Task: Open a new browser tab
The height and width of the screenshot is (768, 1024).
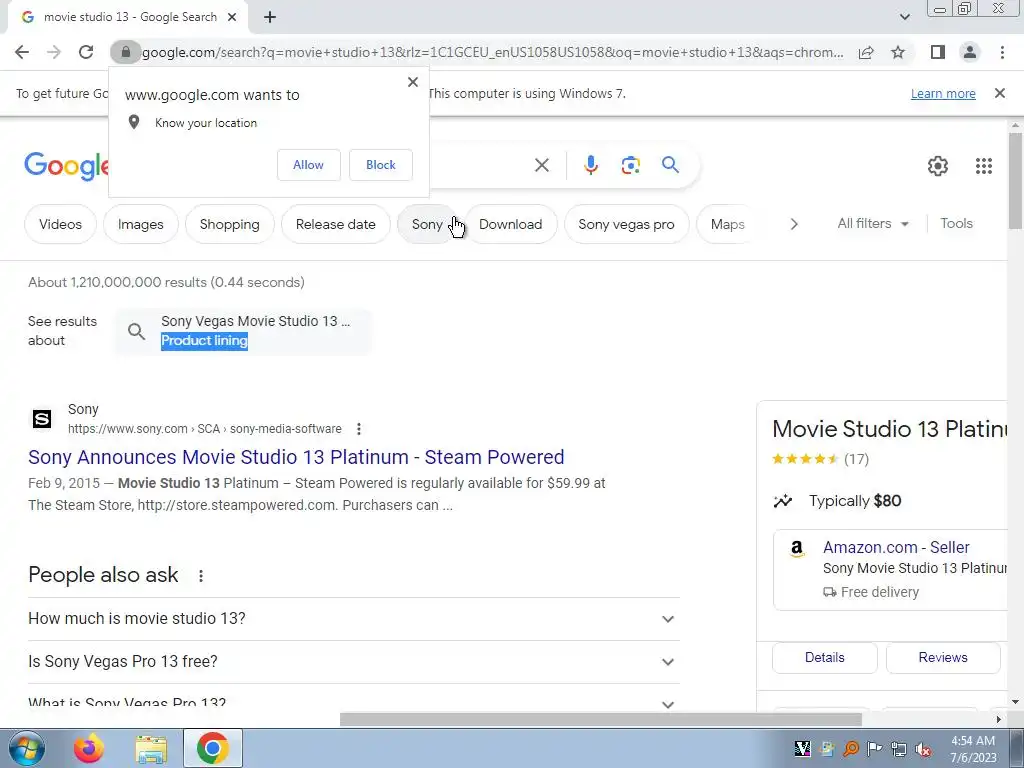Action: tap(270, 18)
